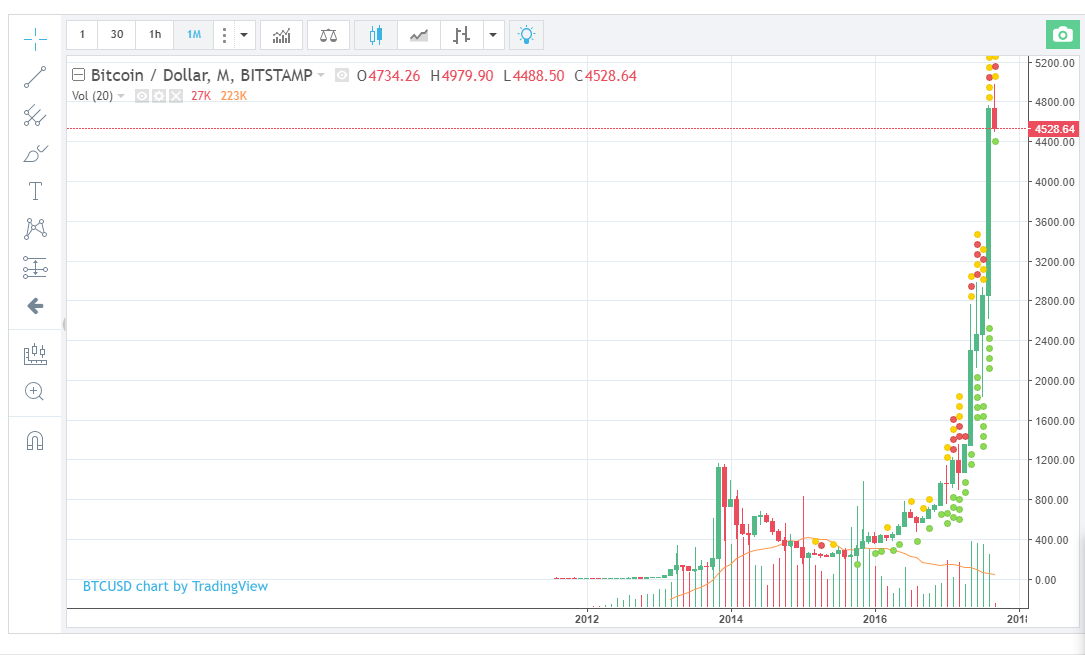Open the measure tool with candle ruler
The image size is (1085, 655).
35,354
